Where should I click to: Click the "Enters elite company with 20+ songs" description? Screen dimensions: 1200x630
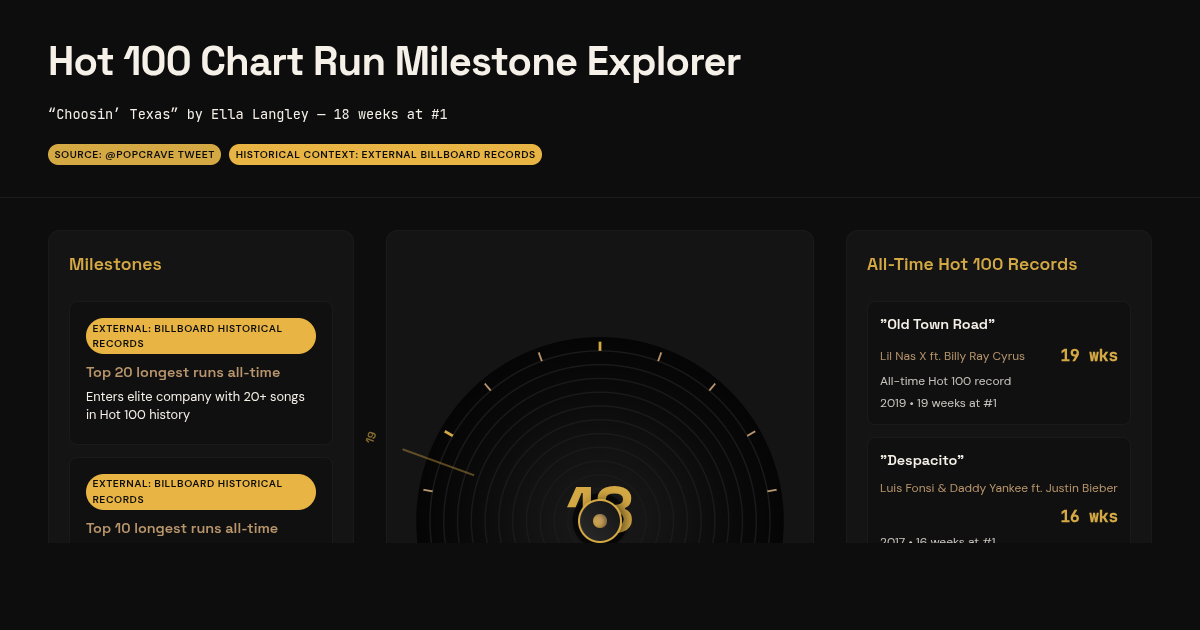pyautogui.click(x=195, y=405)
